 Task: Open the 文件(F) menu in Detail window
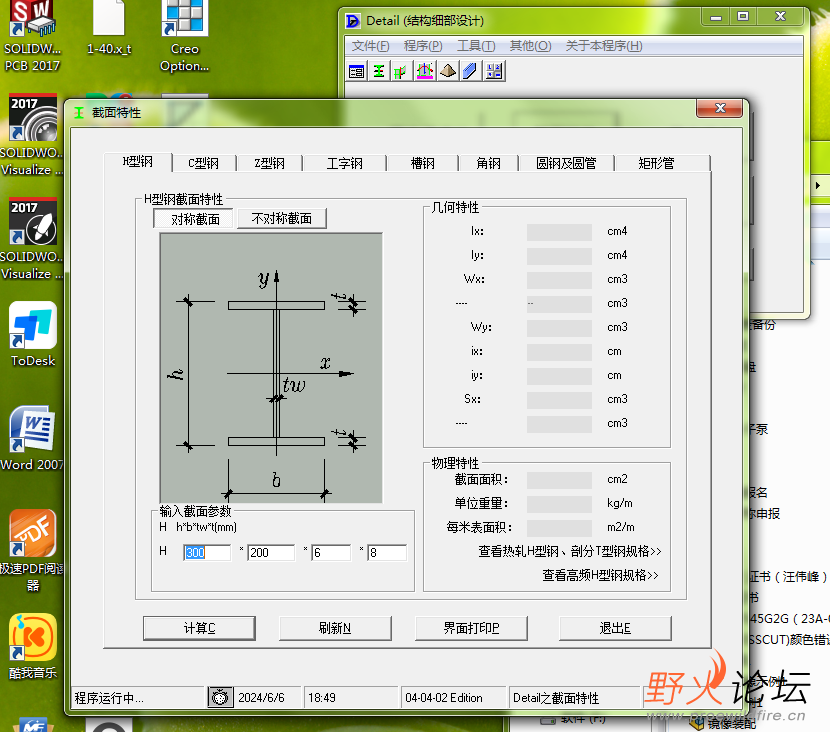coord(371,46)
